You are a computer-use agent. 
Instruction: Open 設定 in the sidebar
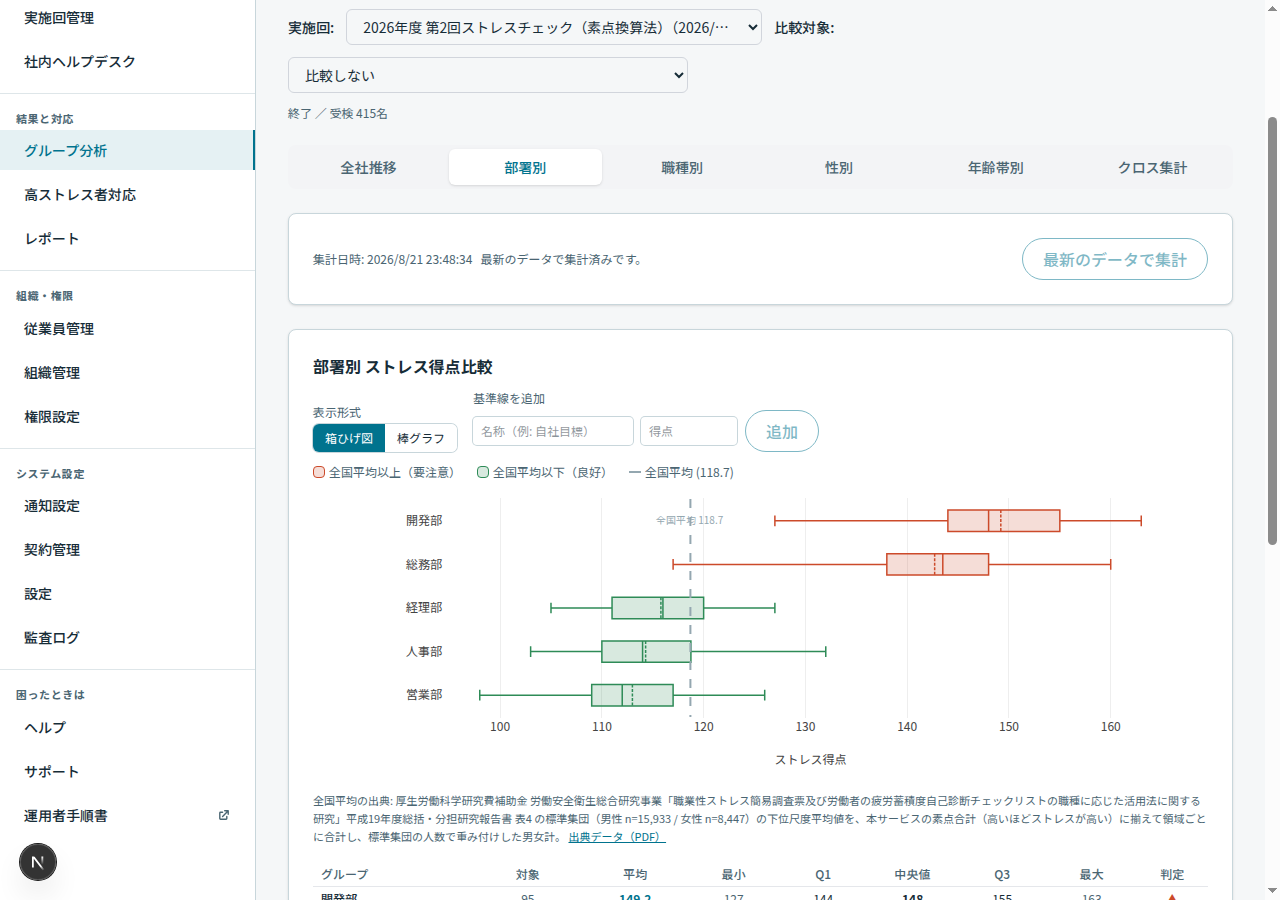pyautogui.click(x=127, y=593)
